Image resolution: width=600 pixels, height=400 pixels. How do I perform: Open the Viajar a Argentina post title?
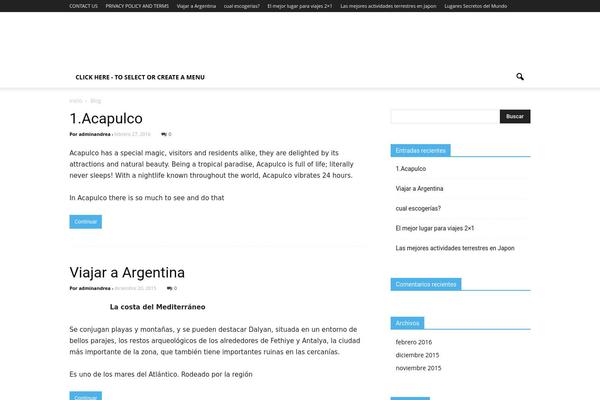point(127,273)
